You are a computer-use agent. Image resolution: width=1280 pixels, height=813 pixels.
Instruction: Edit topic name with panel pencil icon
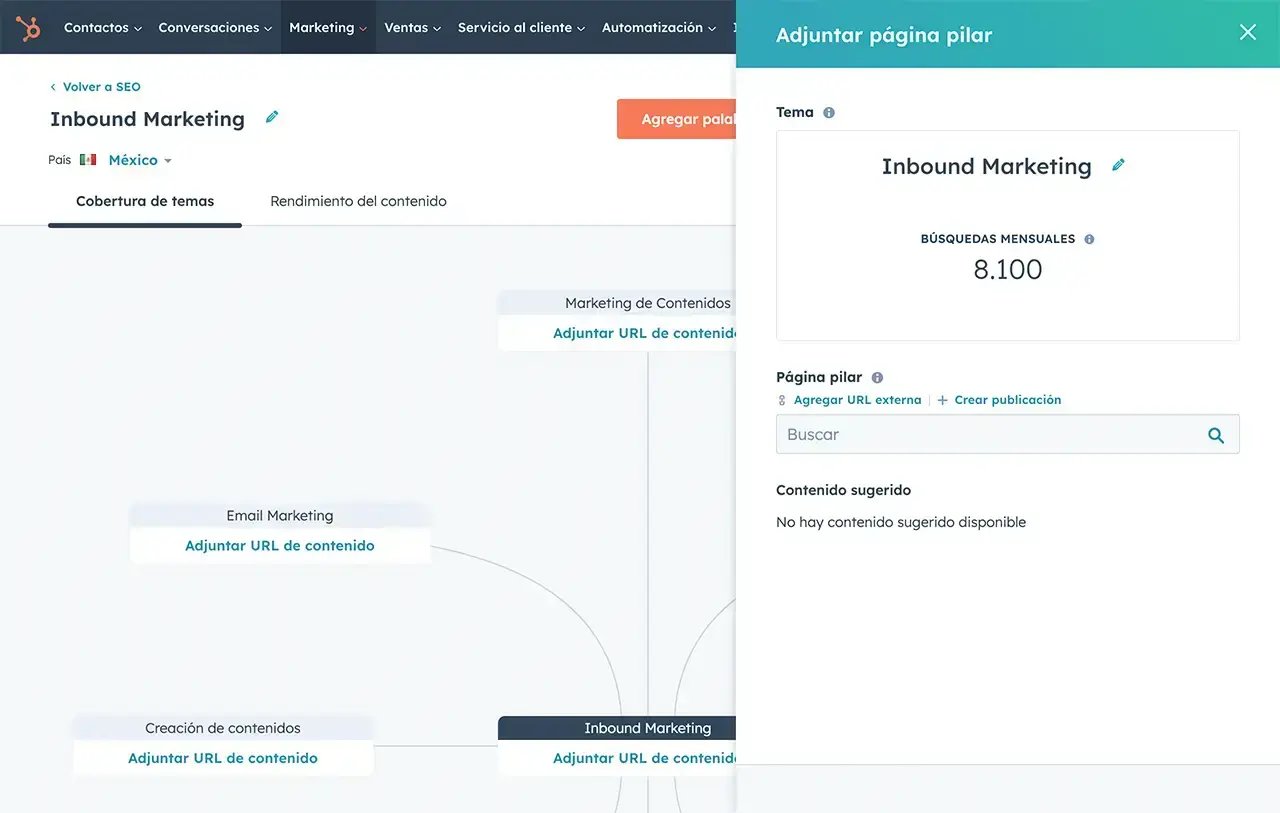pyautogui.click(x=1118, y=165)
